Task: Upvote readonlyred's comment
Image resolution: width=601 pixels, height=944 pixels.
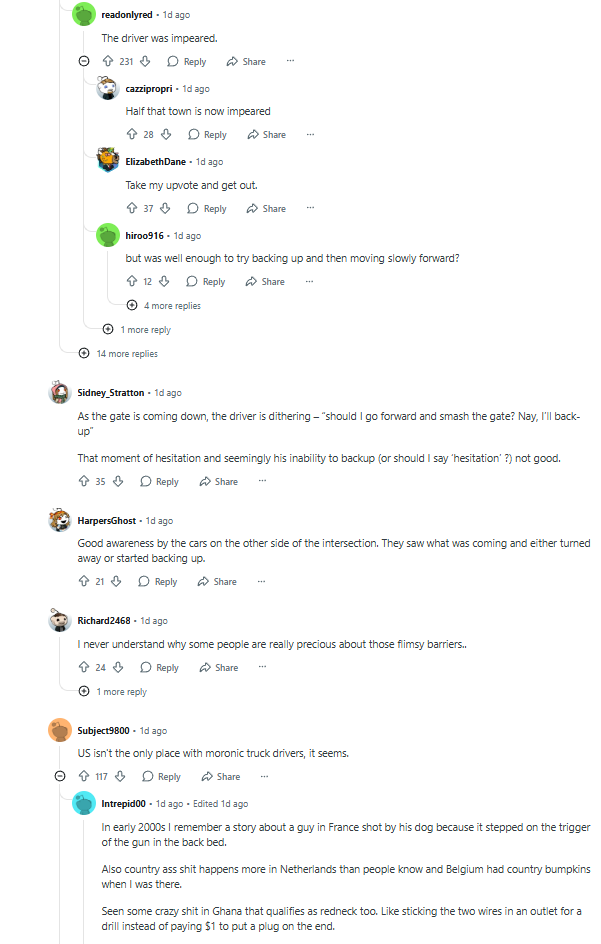Action: (x=108, y=61)
